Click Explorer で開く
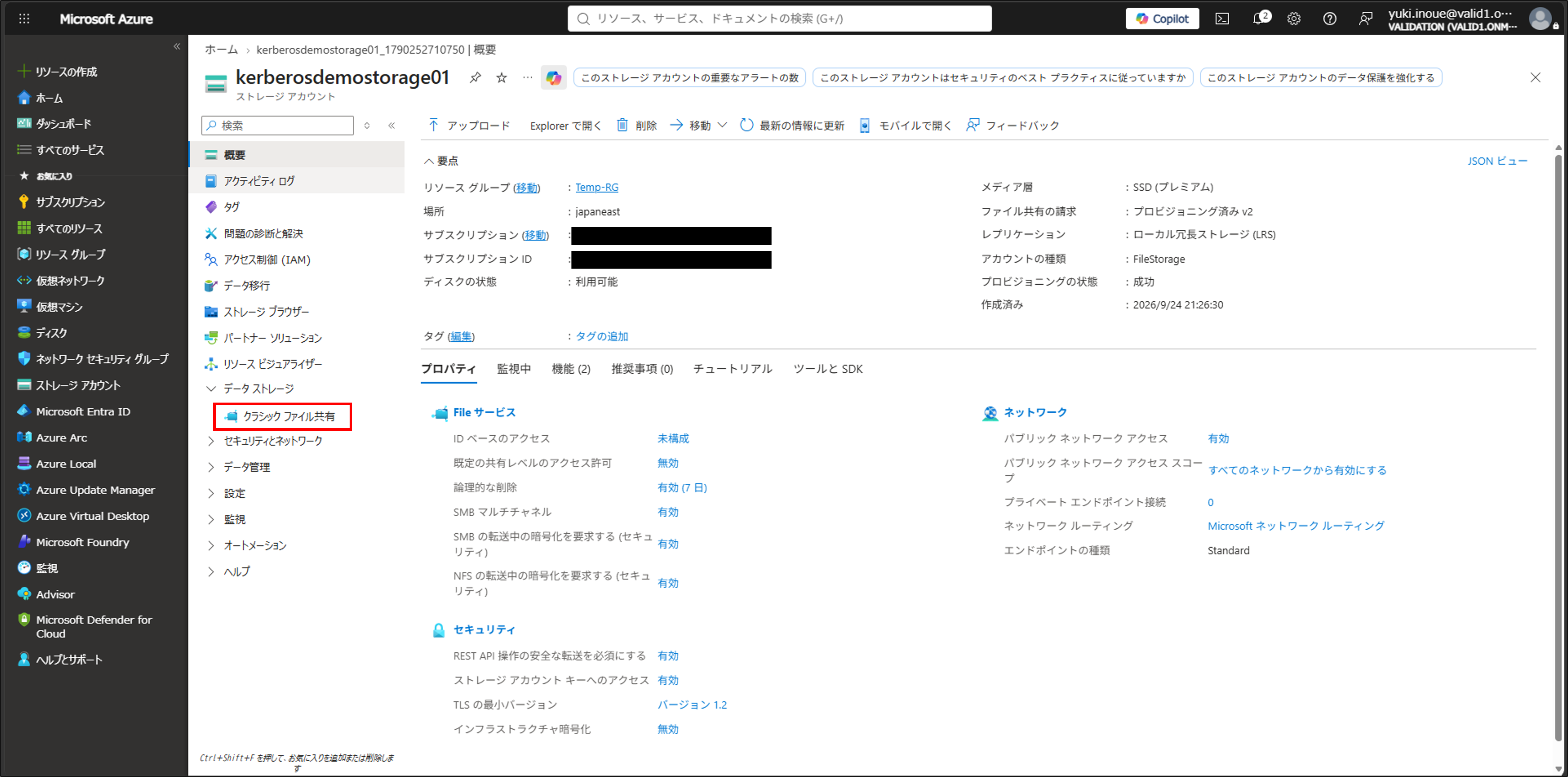The image size is (1568, 777). tap(565, 125)
